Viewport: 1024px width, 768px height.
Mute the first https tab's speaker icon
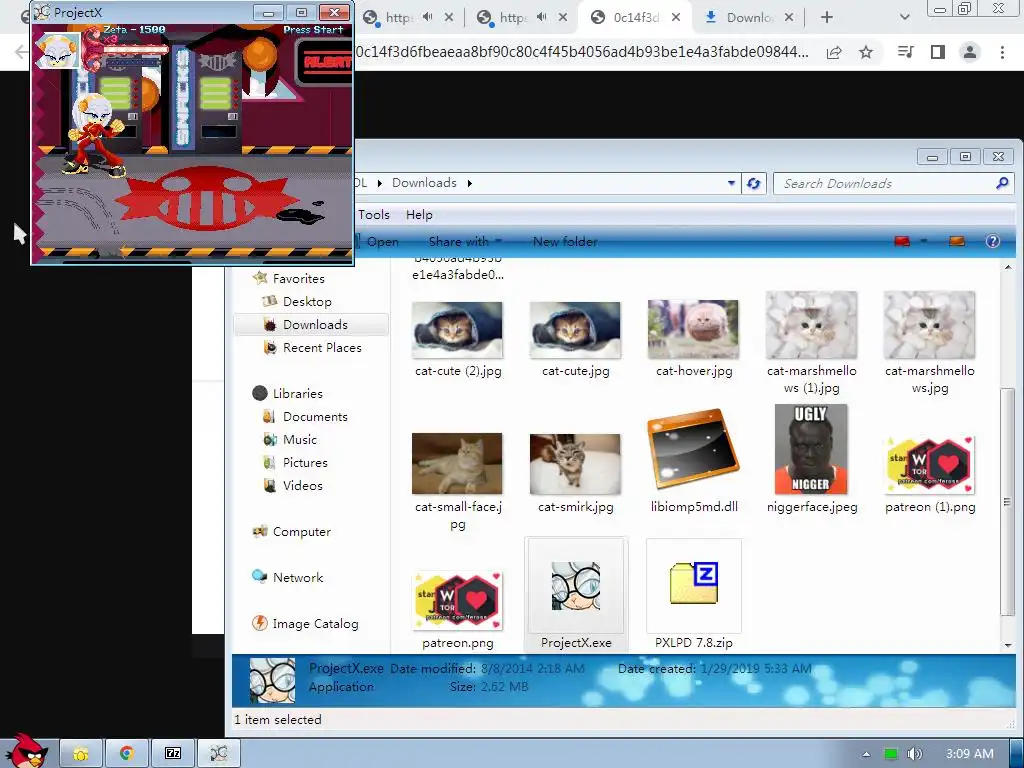click(428, 17)
